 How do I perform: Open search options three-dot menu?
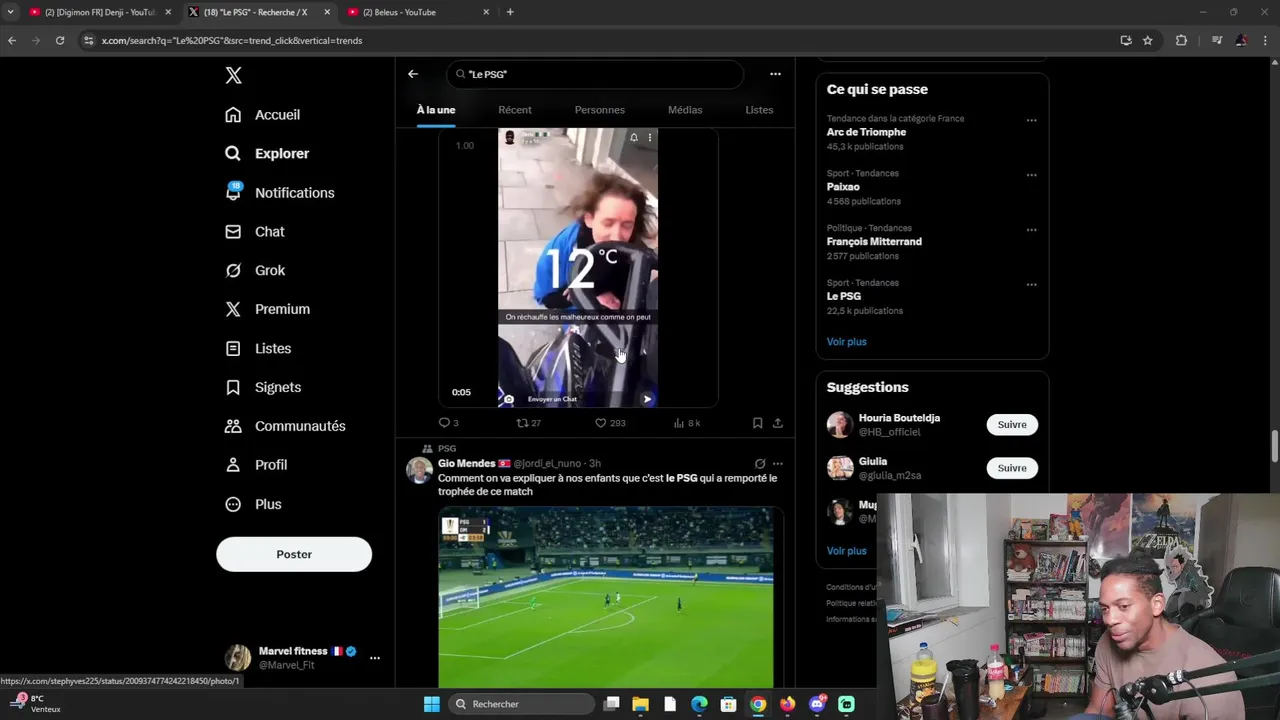click(x=775, y=74)
